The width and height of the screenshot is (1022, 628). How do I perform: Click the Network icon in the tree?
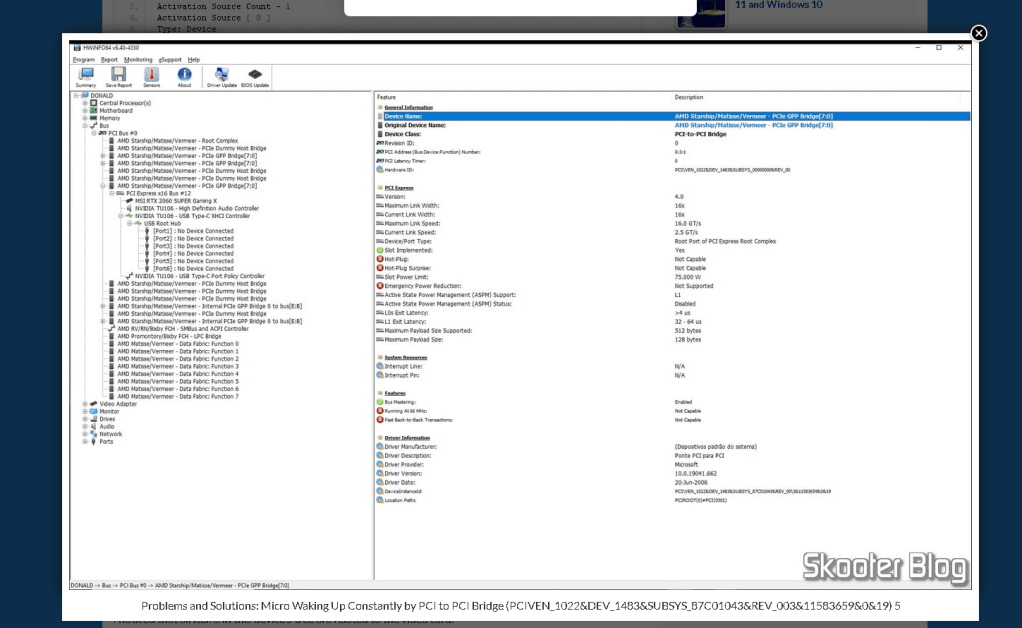pyautogui.click(x=94, y=434)
